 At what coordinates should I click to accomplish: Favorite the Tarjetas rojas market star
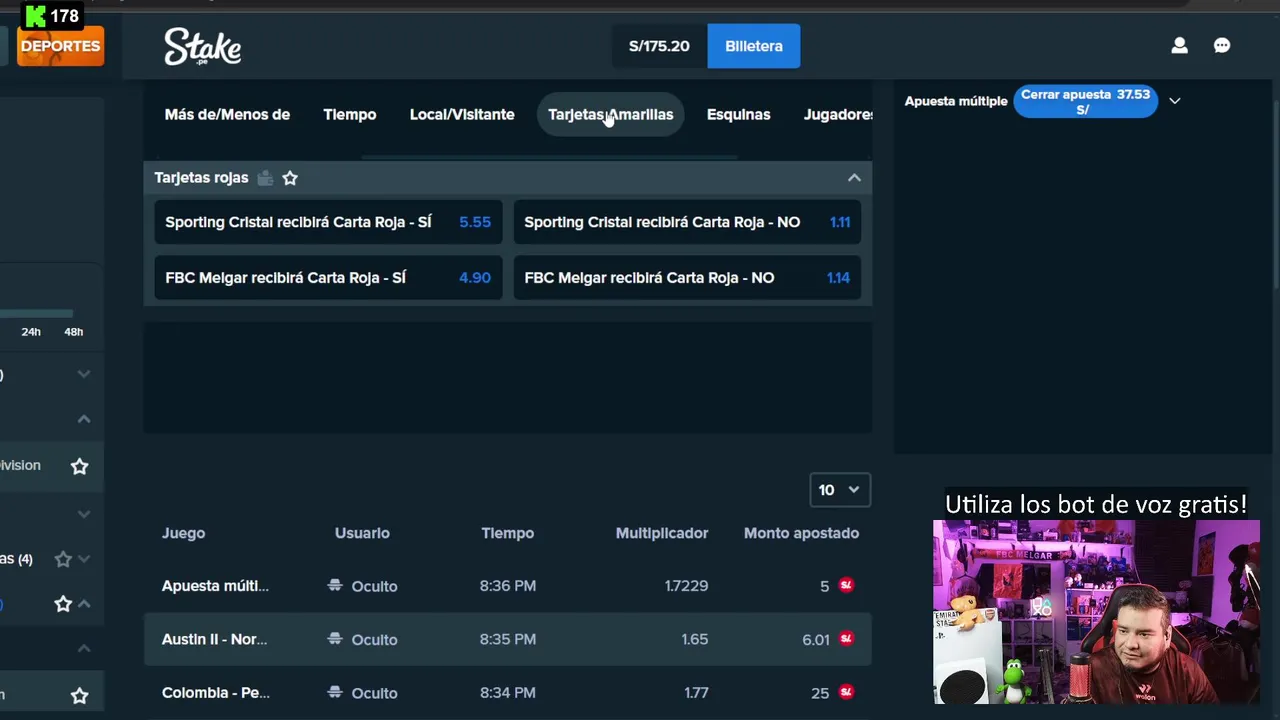pos(290,178)
